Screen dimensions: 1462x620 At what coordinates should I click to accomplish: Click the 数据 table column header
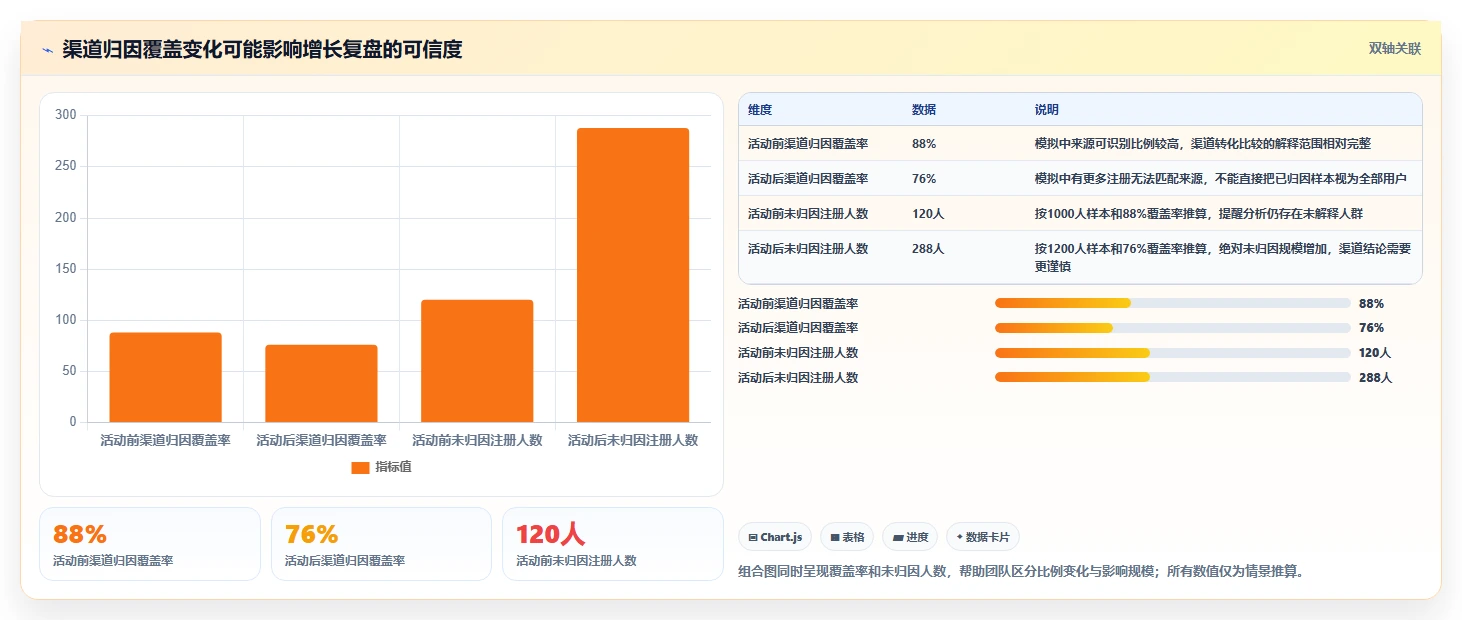point(924,110)
